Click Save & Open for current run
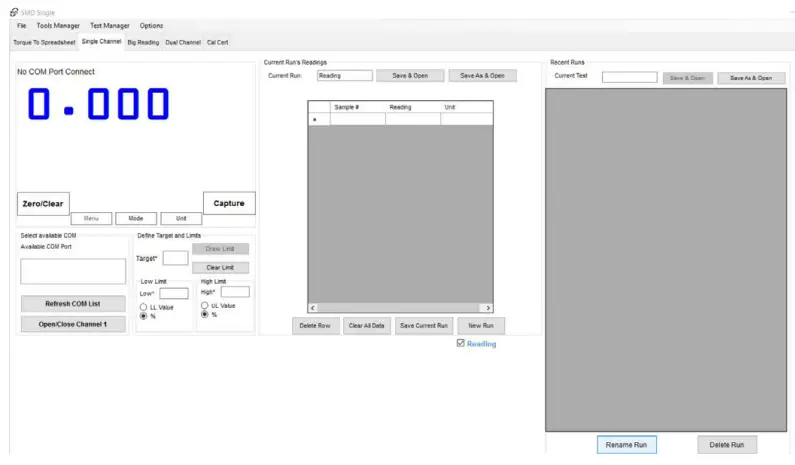Viewport: 795px width, 465px height. (x=410, y=76)
